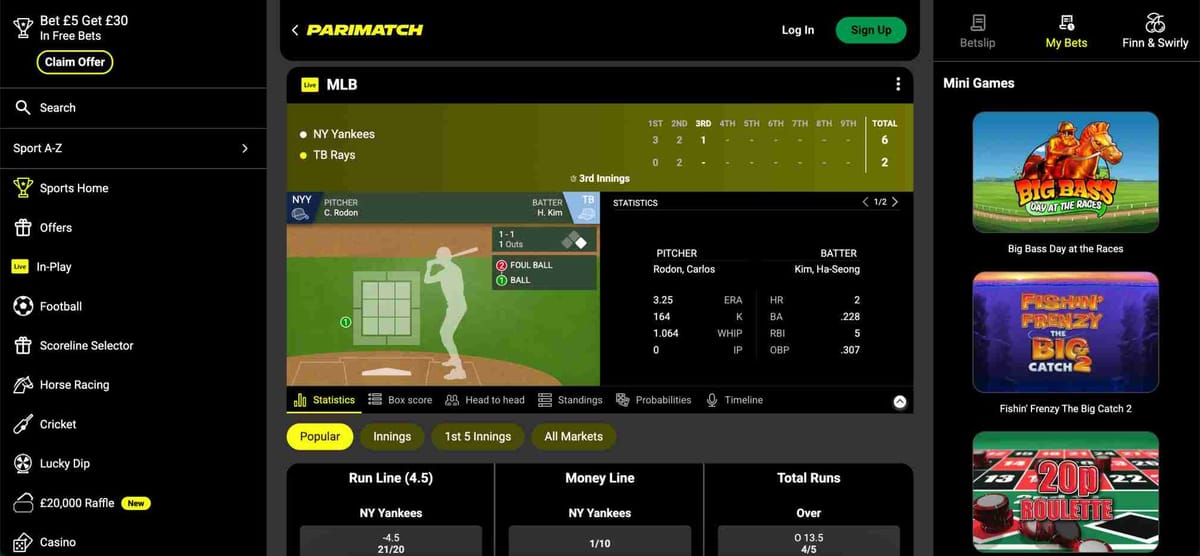Click batter name Kim, Ha-Seong
The height and width of the screenshot is (556, 1200).
tap(827, 269)
